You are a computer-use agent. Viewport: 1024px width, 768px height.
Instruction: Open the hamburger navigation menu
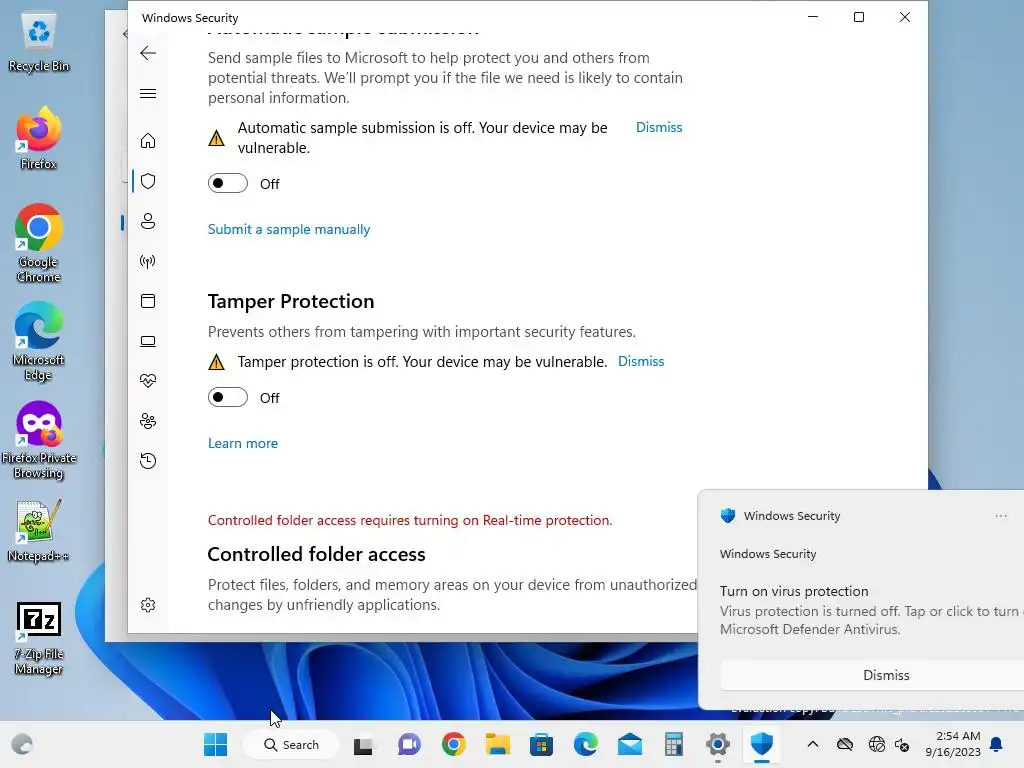tap(148, 93)
